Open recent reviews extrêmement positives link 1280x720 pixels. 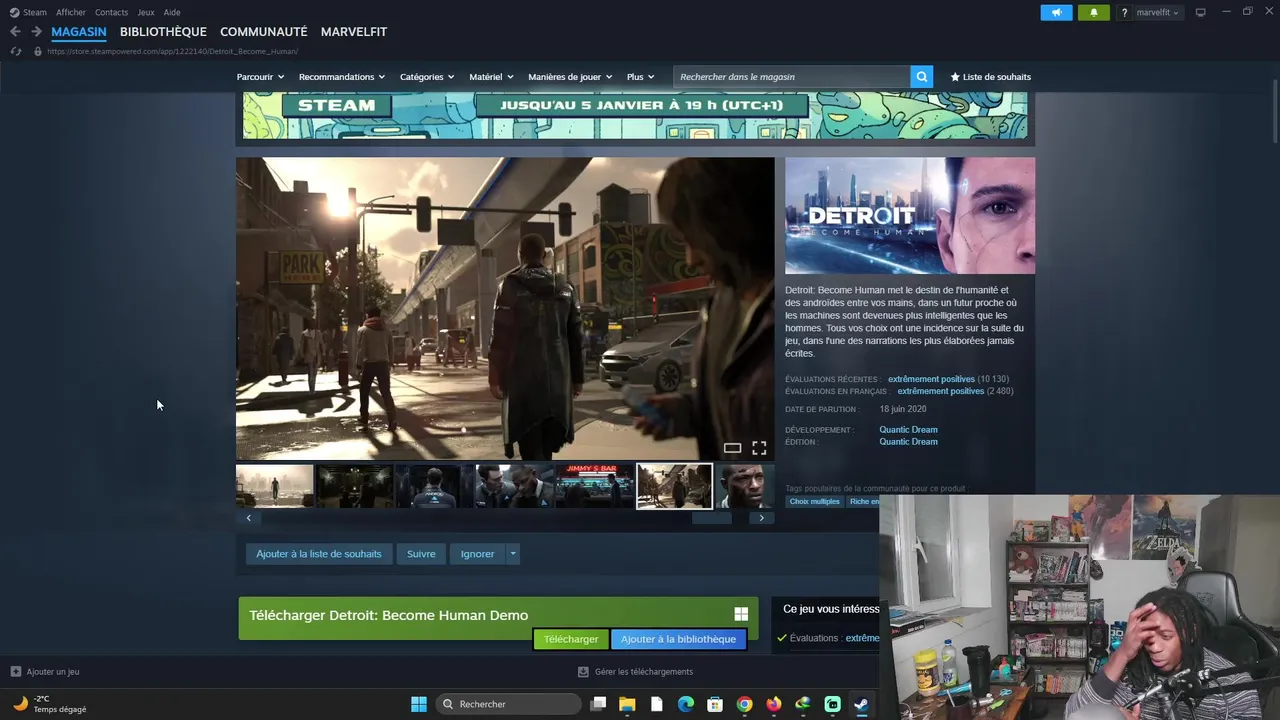tap(931, 379)
